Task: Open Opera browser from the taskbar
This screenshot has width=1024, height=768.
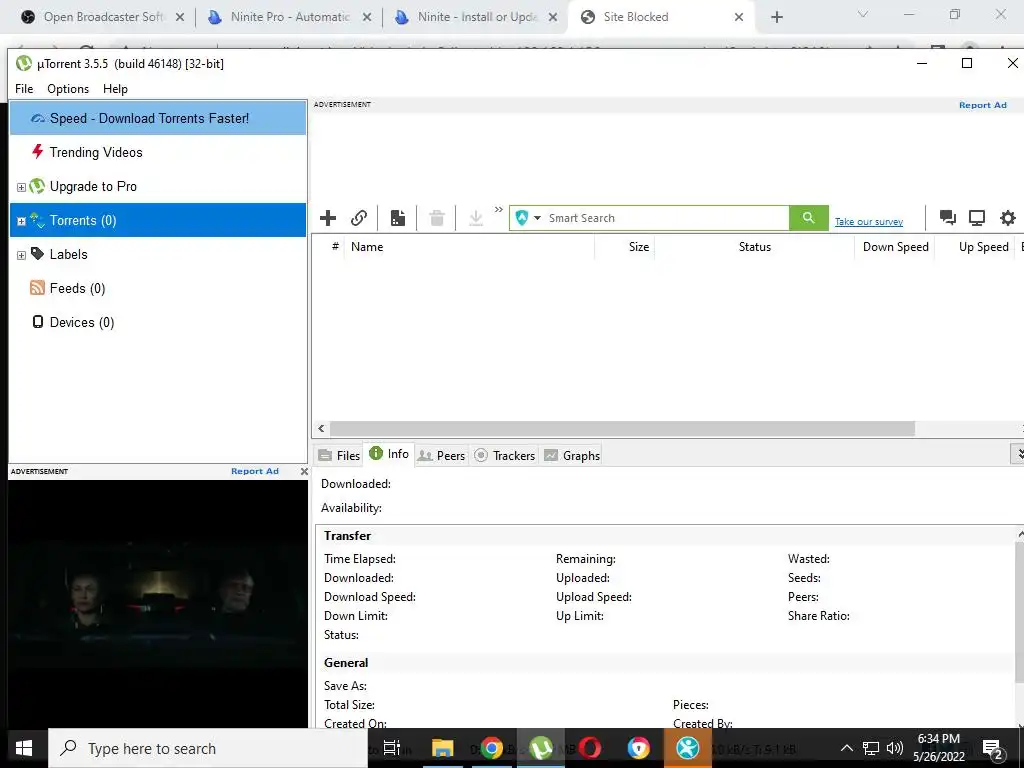Action: [589, 748]
